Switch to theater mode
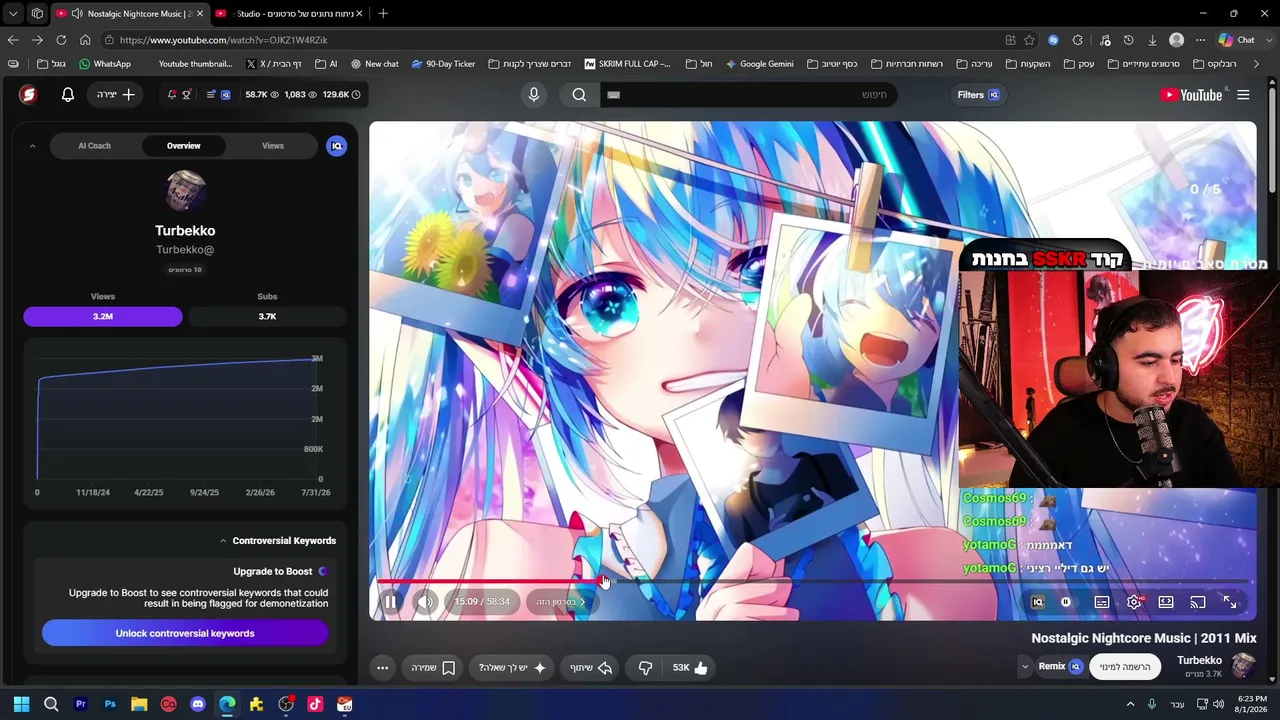The height and width of the screenshot is (720, 1280). click(x=1166, y=602)
